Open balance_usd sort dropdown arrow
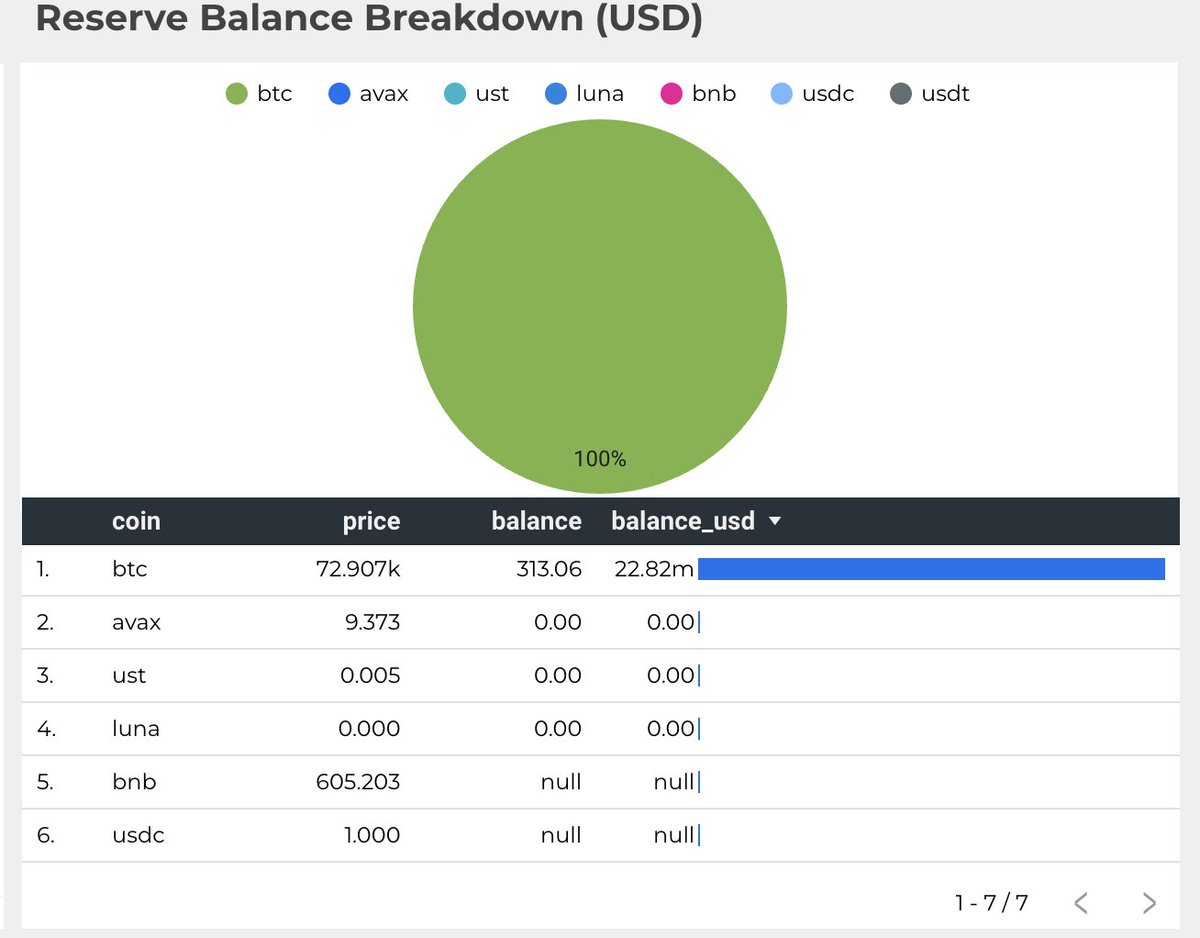Viewport: 1200px width, 938px height. [x=774, y=521]
